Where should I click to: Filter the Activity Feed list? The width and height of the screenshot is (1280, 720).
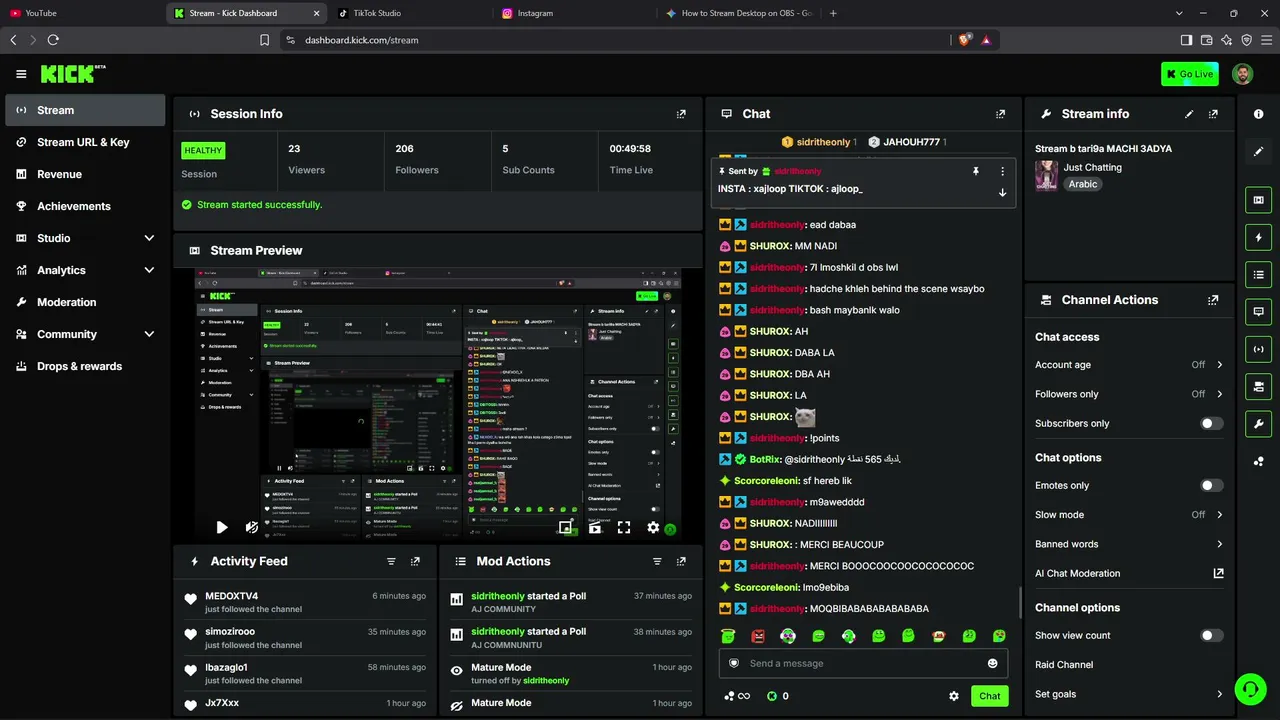391,562
